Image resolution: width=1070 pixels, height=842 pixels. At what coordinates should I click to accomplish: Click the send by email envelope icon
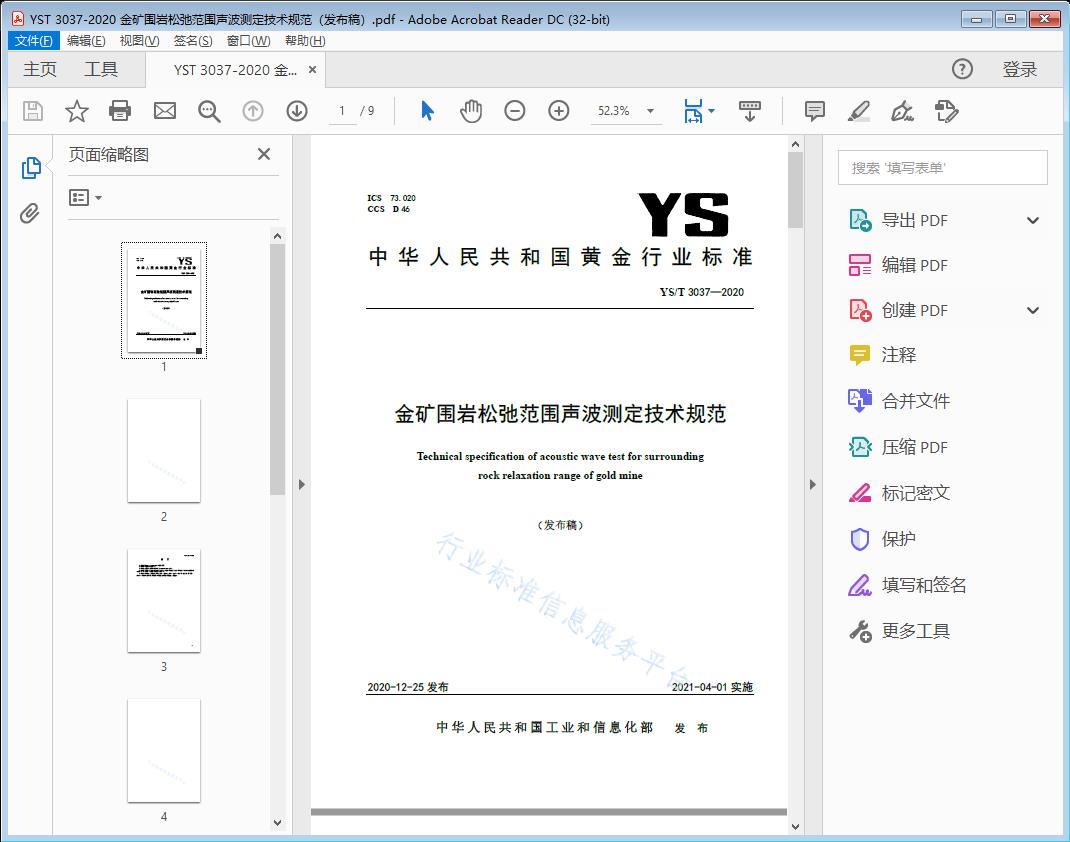pos(165,111)
